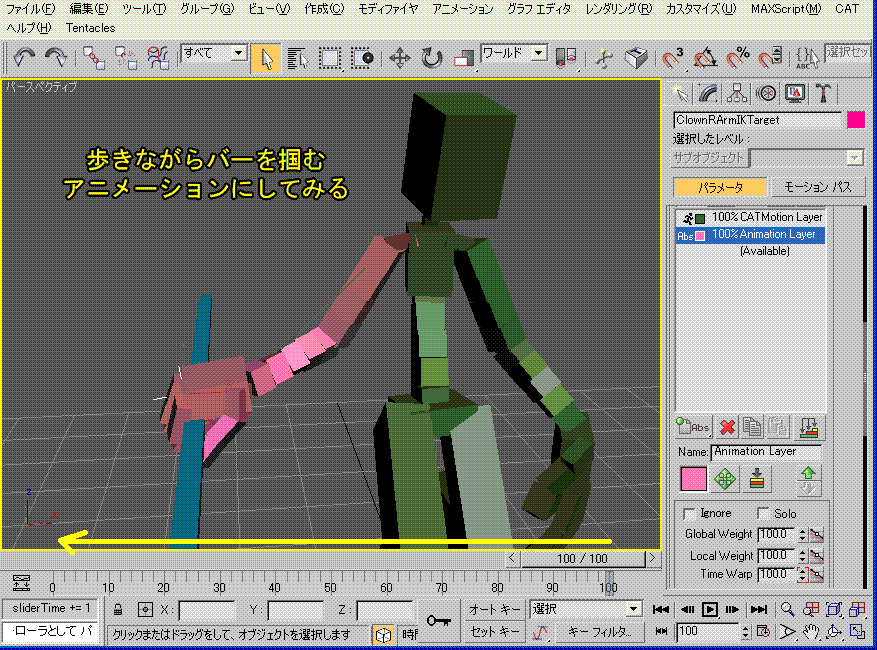Open the Create command panel tab
The width and height of the screenshot is (877, 650).
coord(680,93)
